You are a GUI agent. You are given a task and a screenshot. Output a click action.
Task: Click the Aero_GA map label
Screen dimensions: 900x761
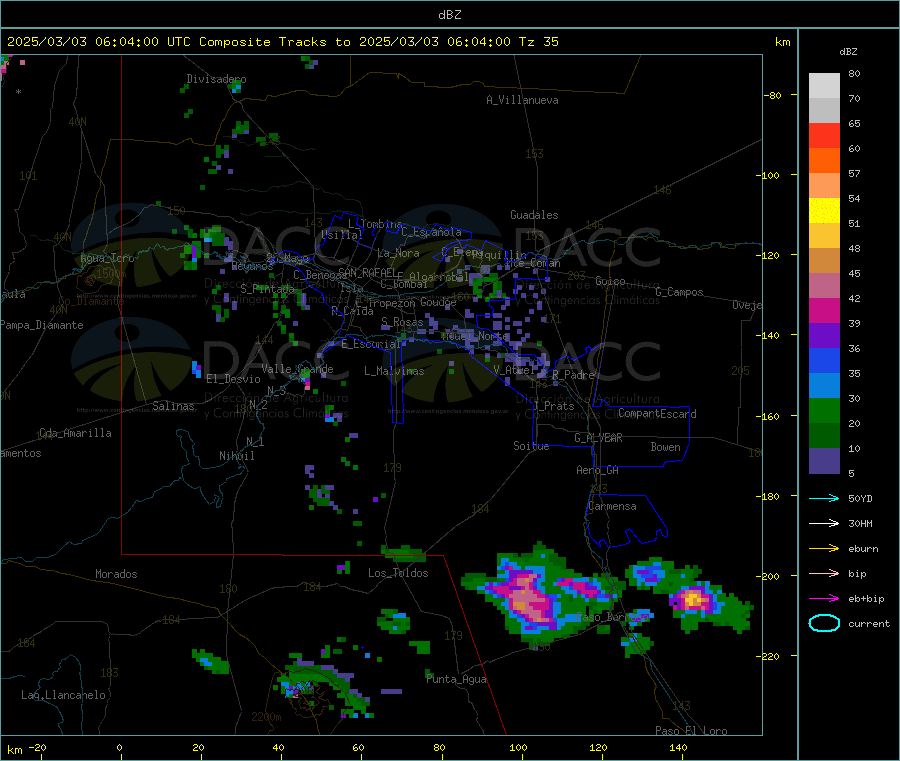tap(598, 470)
